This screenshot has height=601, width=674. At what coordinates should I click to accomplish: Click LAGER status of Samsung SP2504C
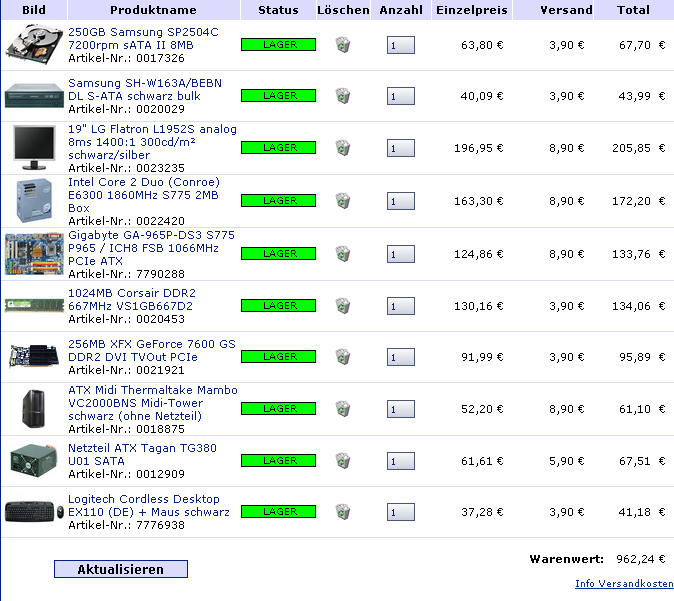[279, 45]
